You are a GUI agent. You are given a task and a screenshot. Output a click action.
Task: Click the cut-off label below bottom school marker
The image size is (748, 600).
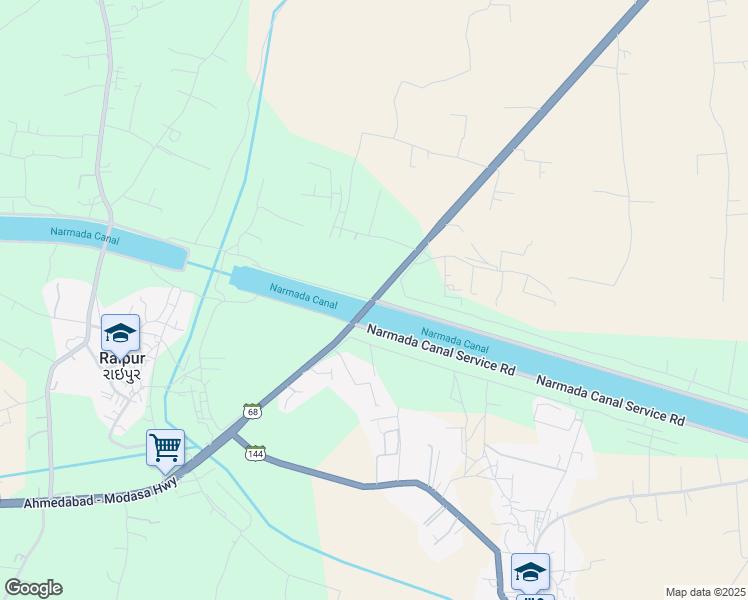coord(535,597)
